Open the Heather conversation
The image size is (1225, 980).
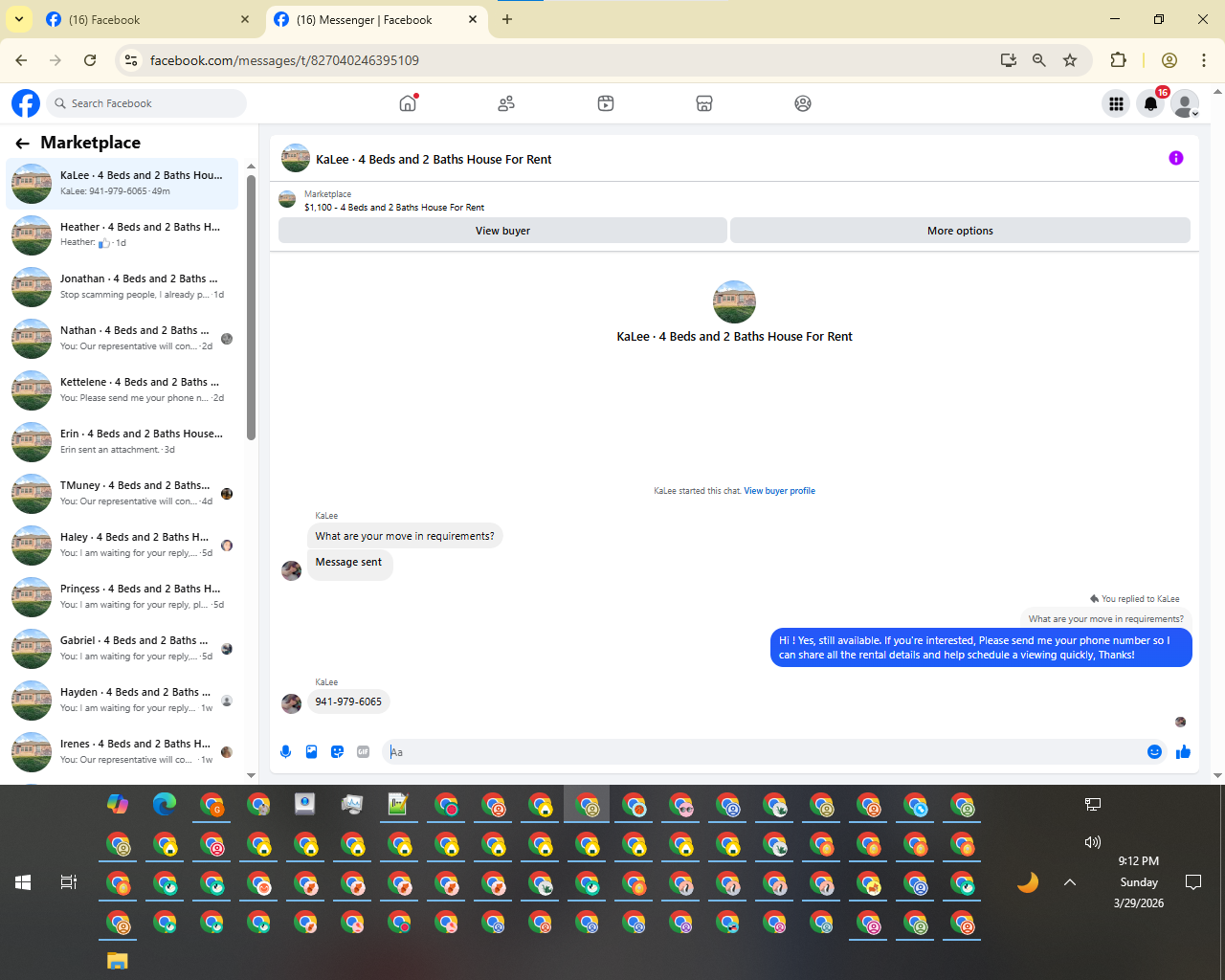(122, 234)
